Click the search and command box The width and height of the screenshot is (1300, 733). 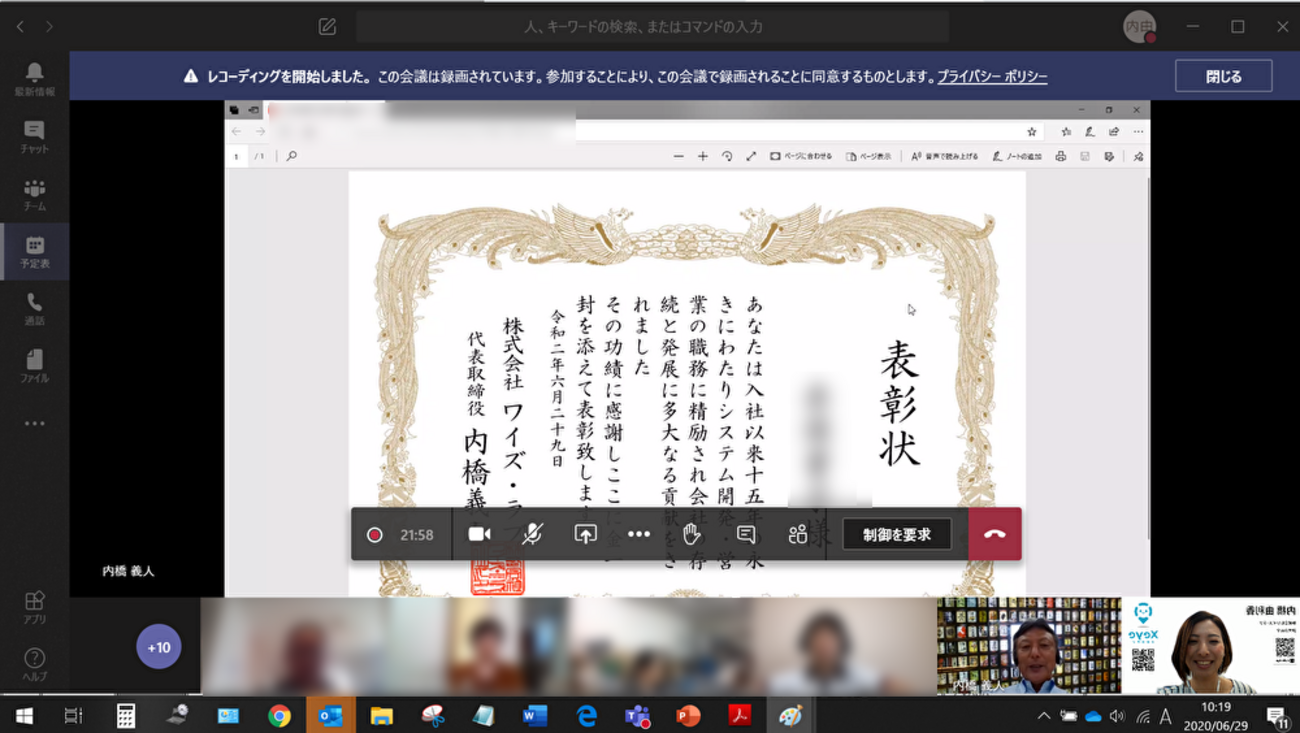coord(652,27)
